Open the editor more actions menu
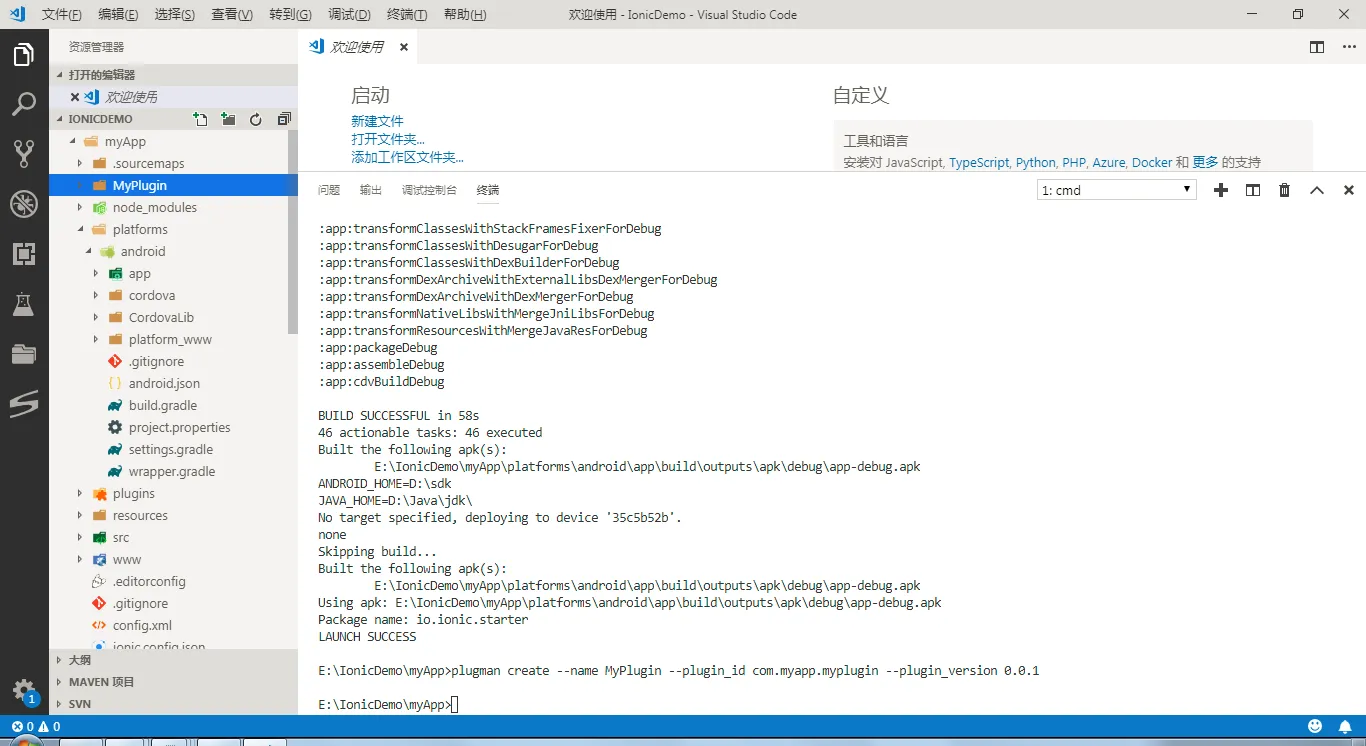 tap(1348, 47)
